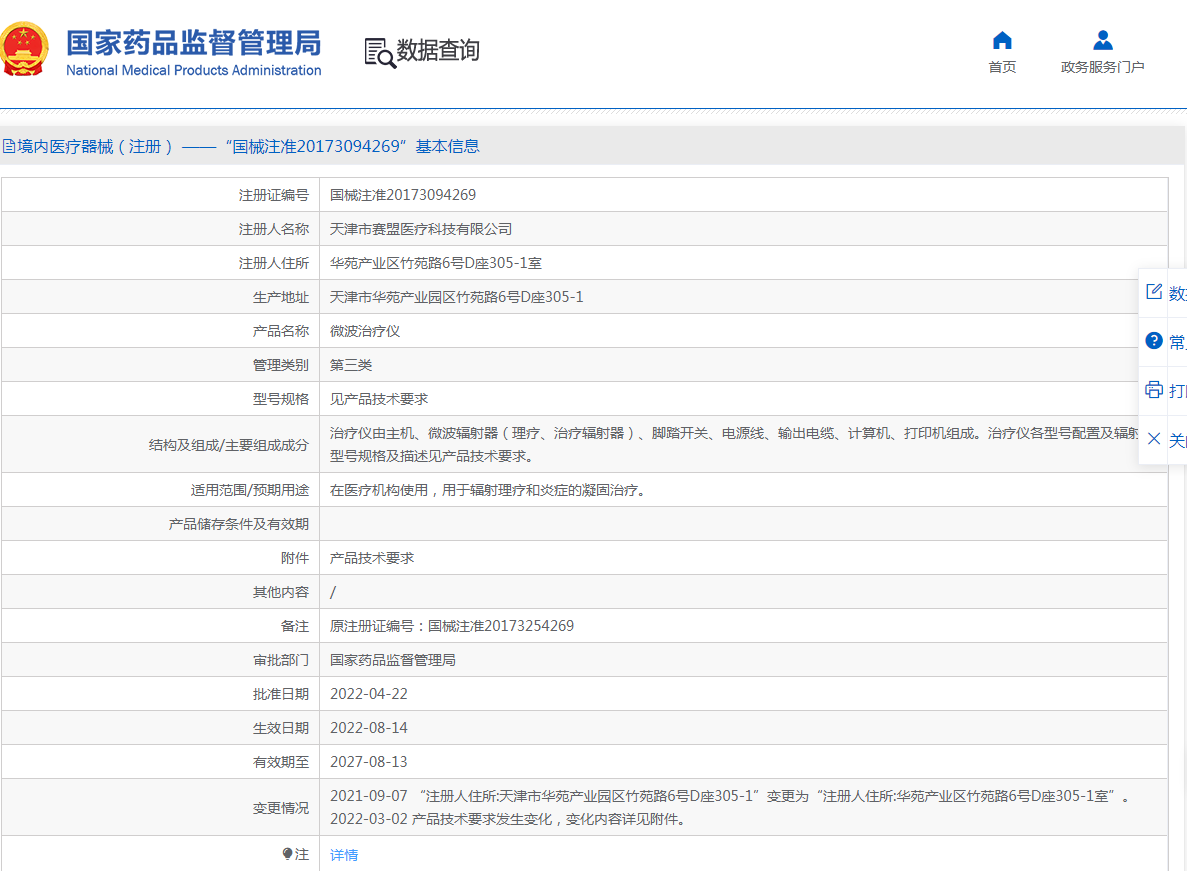This screenshot has width=1187, height=871.
Task: Click the 产品储存条件及有效期 label
Action: coord(238,524)
